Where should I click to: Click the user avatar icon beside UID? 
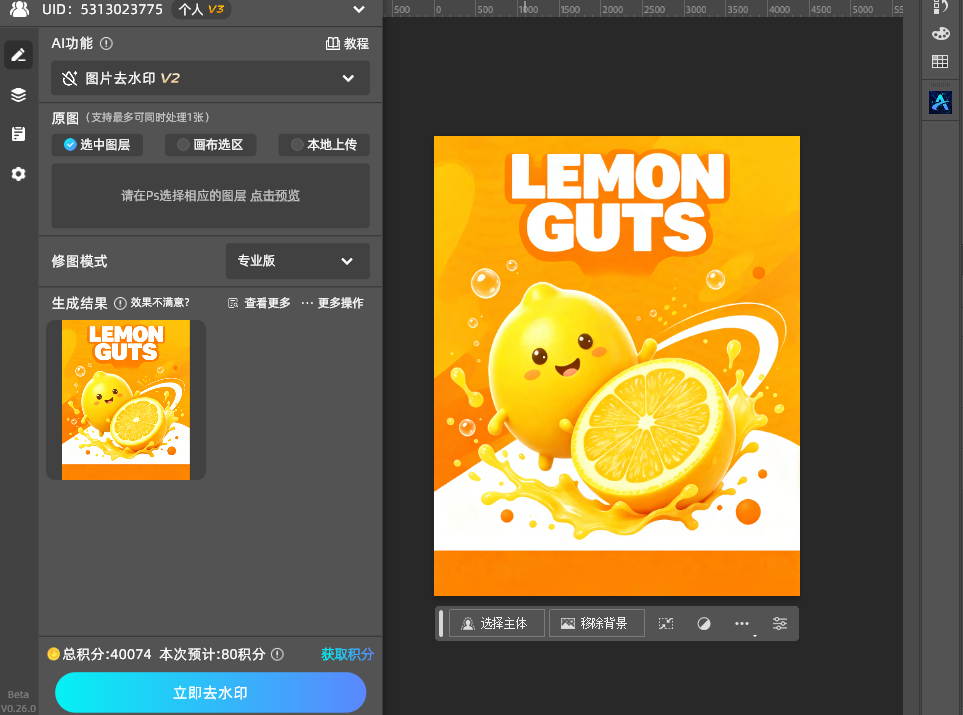point(20,9)
